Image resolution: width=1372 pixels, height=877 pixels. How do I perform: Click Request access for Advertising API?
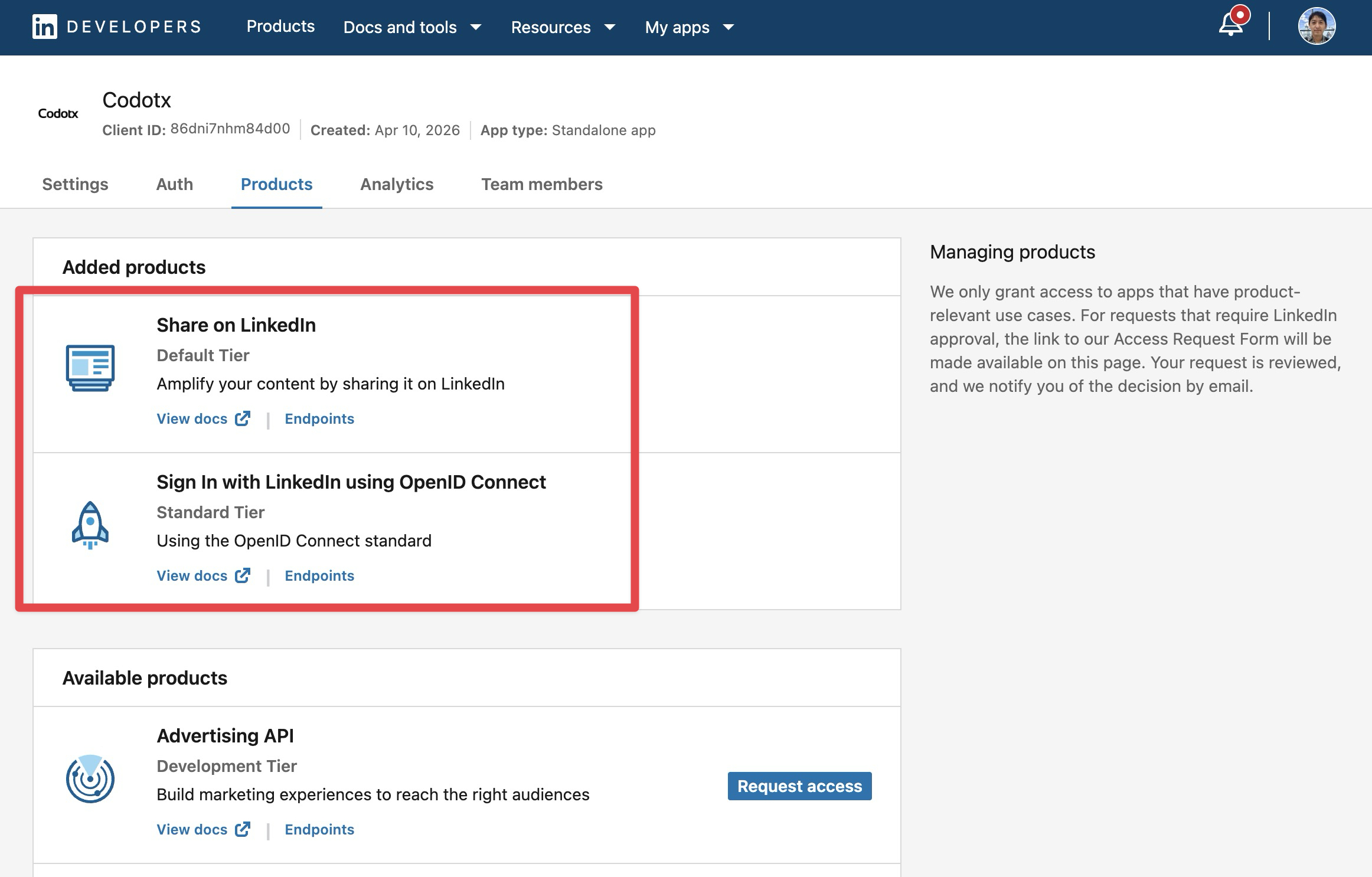[799, 786]
